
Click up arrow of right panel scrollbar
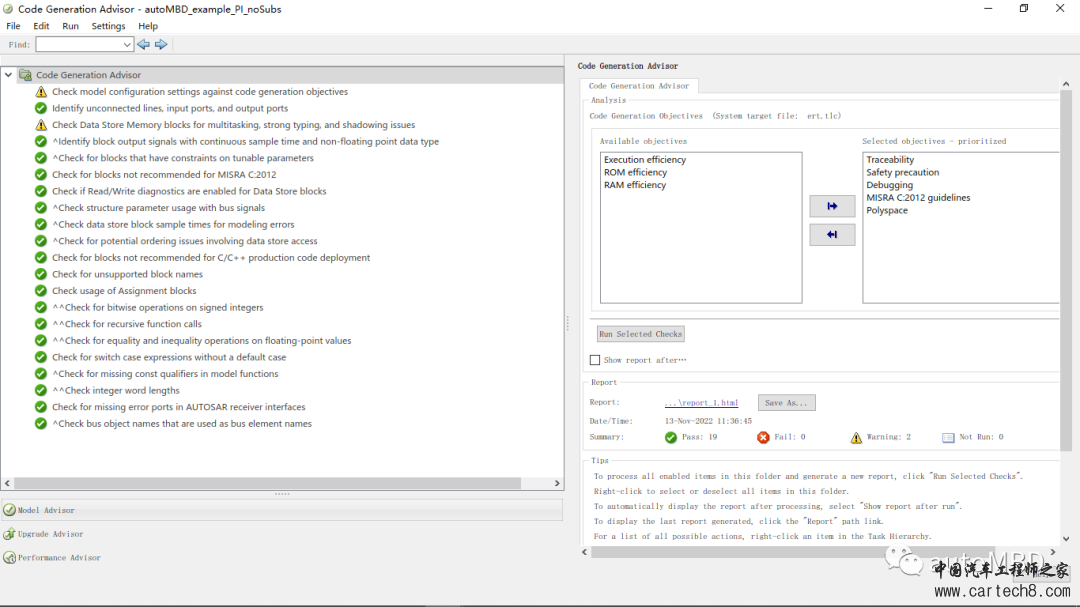pyautogui.click(x=1066, y=84)
